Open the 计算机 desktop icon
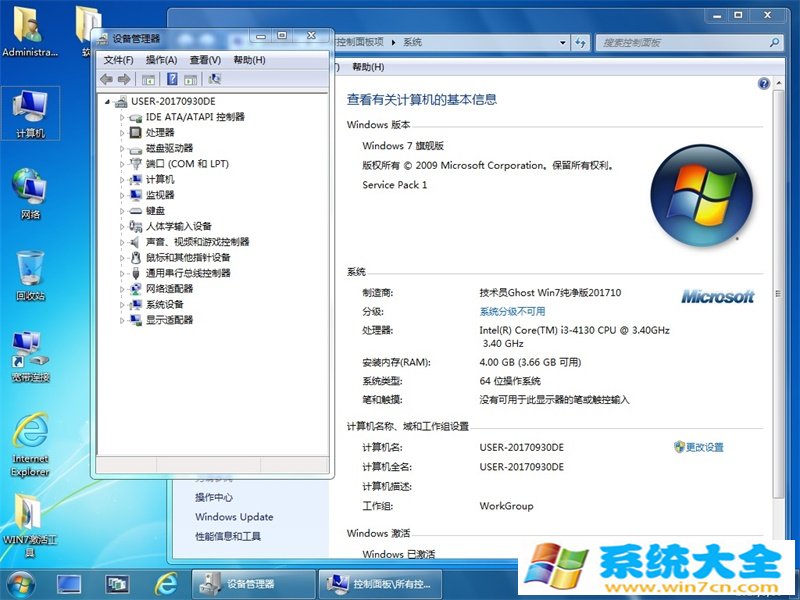 (30, 110)
